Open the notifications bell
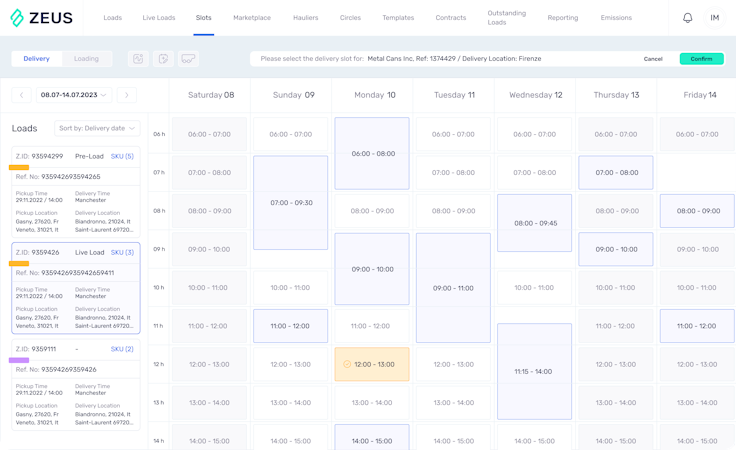This screenshot has width=736, height=450. point(687,18)
